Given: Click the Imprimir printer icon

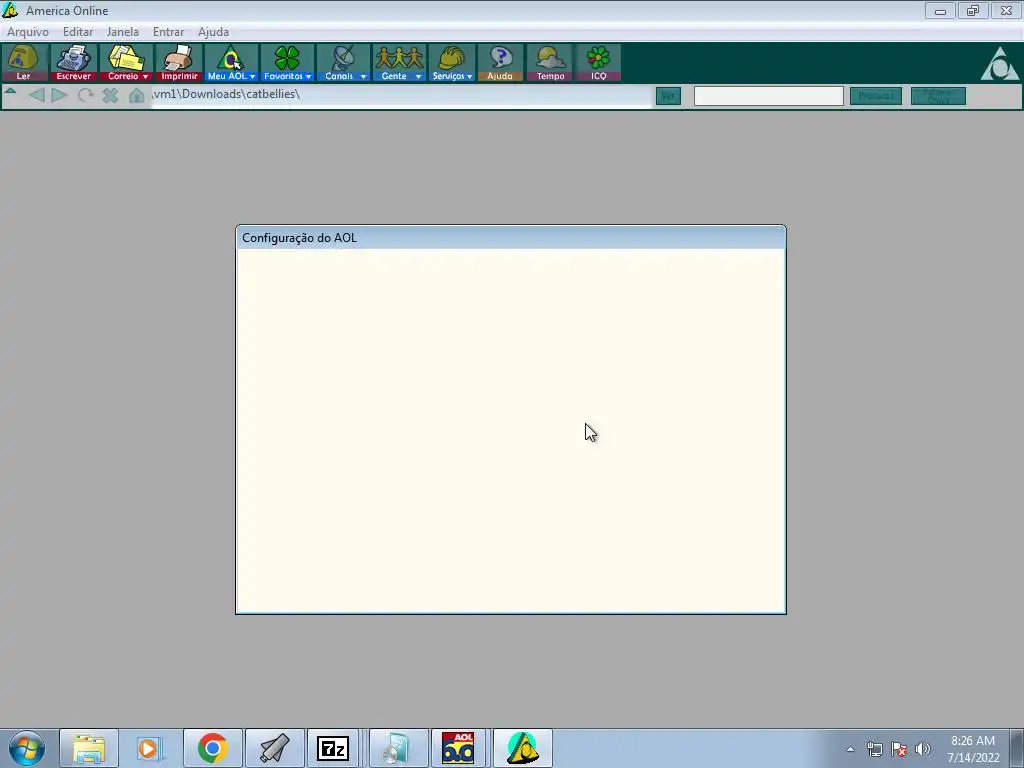Looking at the screenshot, I should 179,63.
